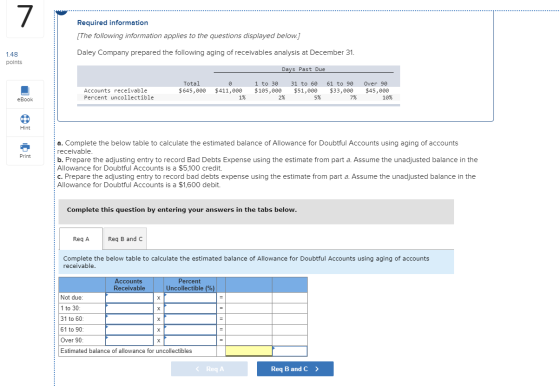Go to next step Req B and C
This screenshot has width=560, height=386.
[x=295, y=369]
